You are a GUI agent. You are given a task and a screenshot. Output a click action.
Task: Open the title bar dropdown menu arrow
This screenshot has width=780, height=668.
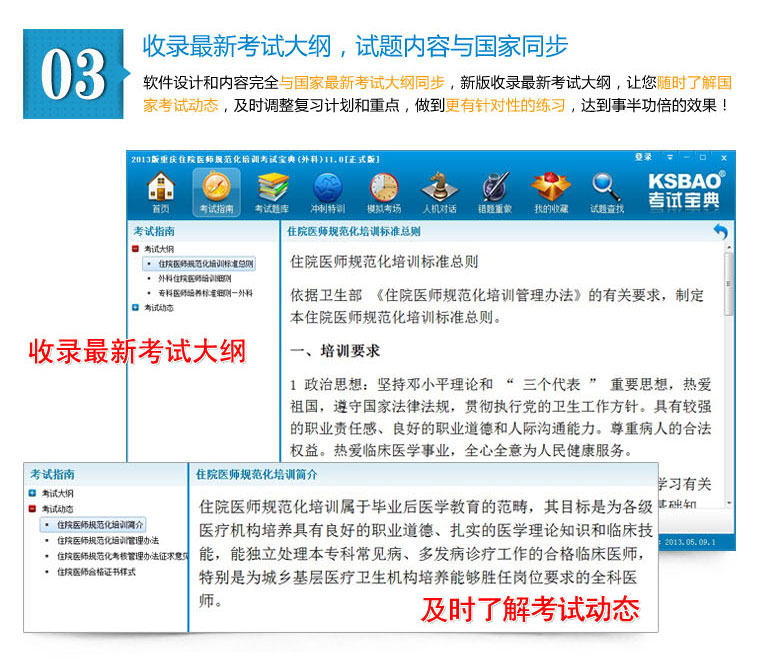click(670, 157)
